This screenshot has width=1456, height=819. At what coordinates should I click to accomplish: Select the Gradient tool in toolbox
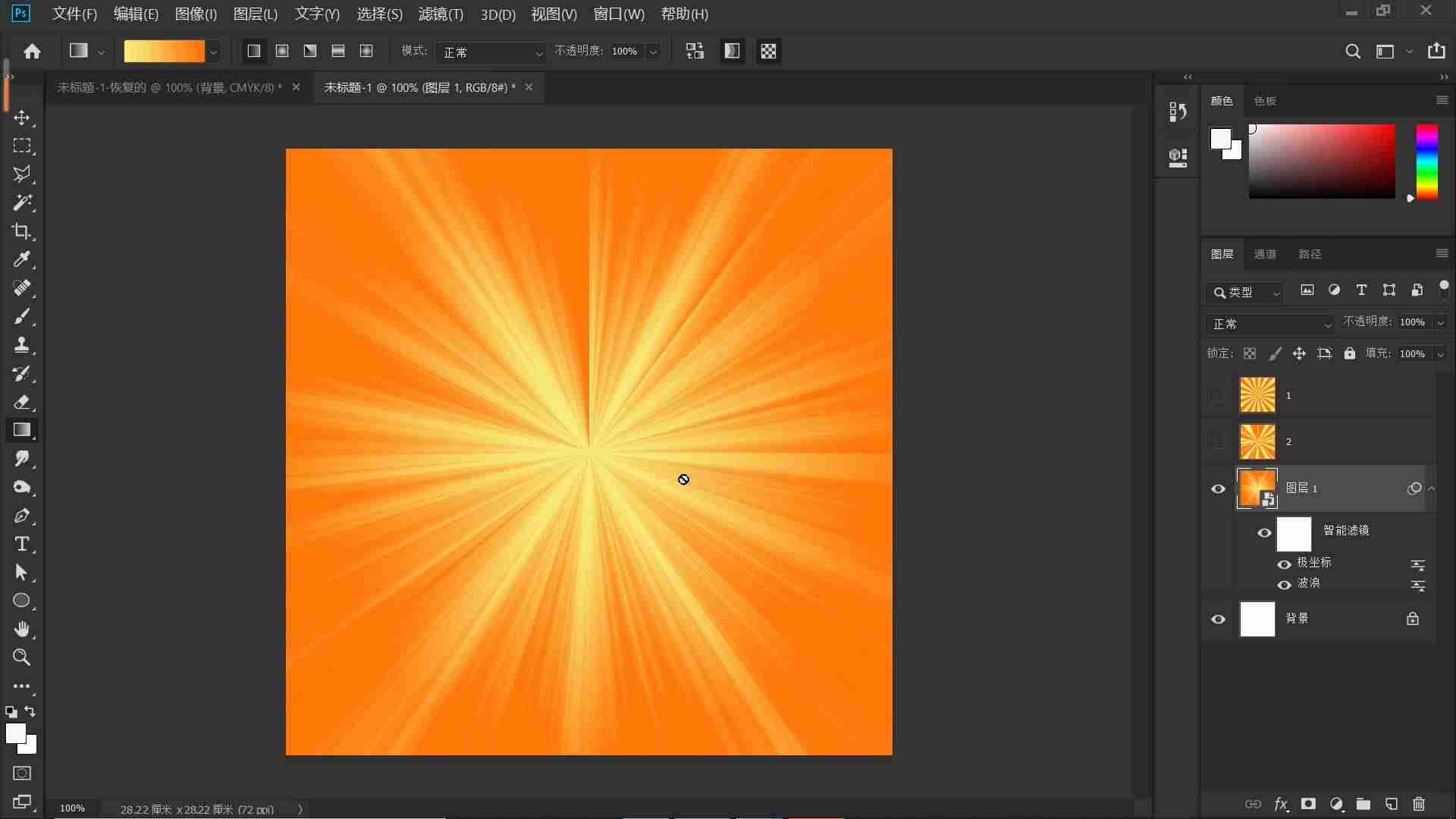tap(22, 430)
